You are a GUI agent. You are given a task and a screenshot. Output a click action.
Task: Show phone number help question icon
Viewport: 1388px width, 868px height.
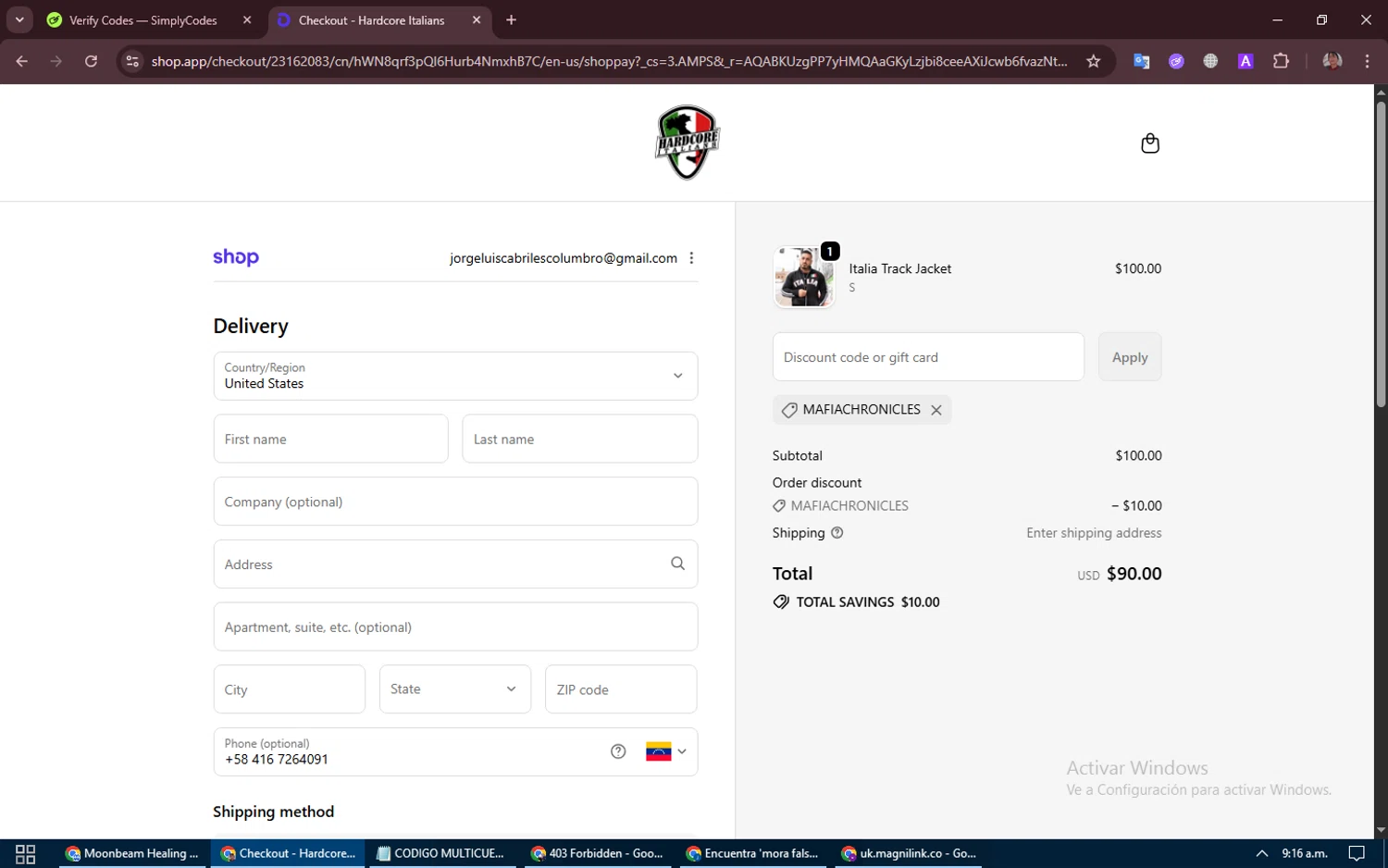click(618, 751)
